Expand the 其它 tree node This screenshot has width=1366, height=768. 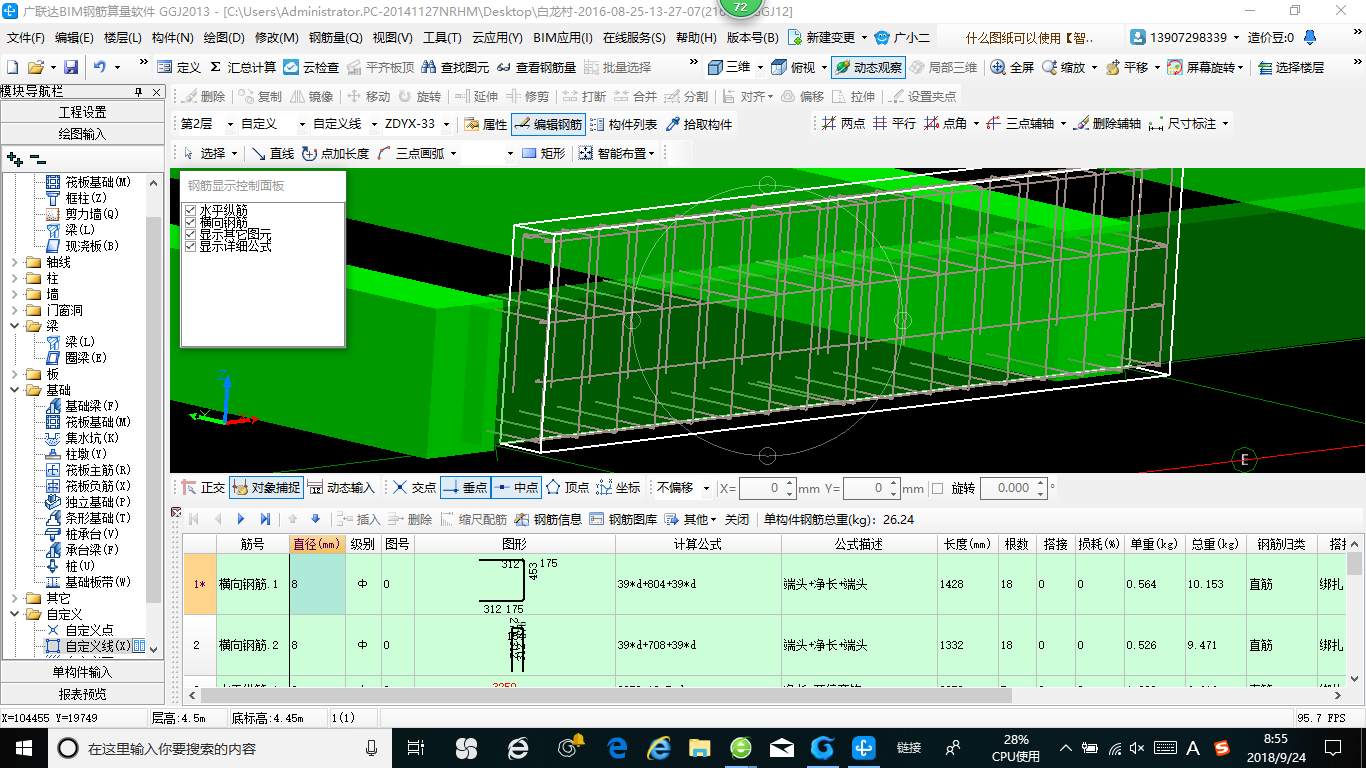click(x=14, y=598)
